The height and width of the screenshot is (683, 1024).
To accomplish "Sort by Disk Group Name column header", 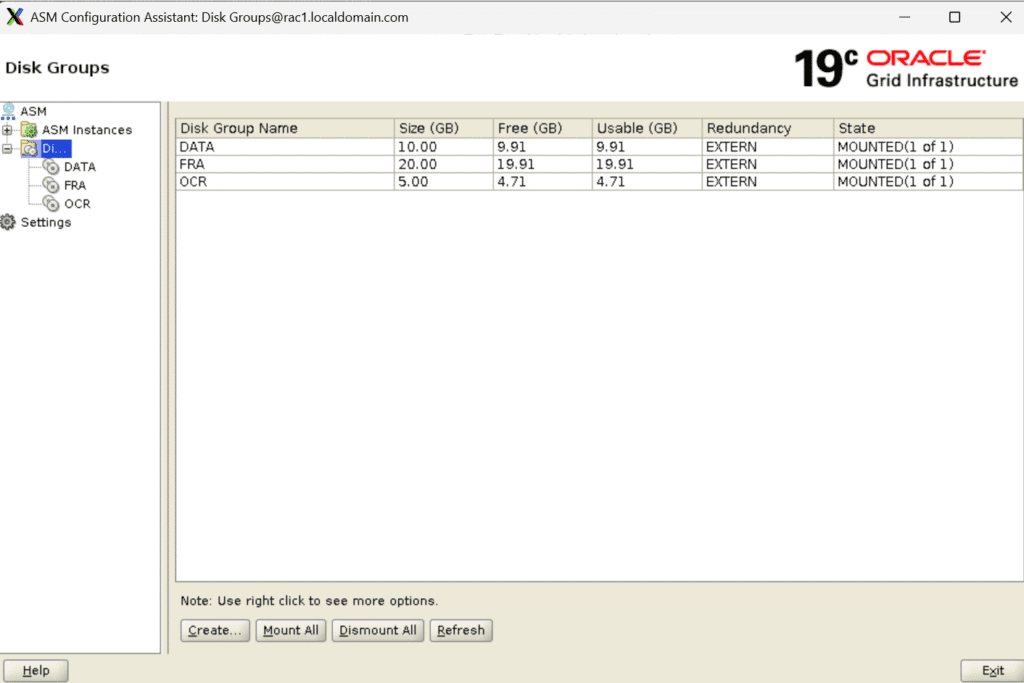I will [x=285, y=128].
